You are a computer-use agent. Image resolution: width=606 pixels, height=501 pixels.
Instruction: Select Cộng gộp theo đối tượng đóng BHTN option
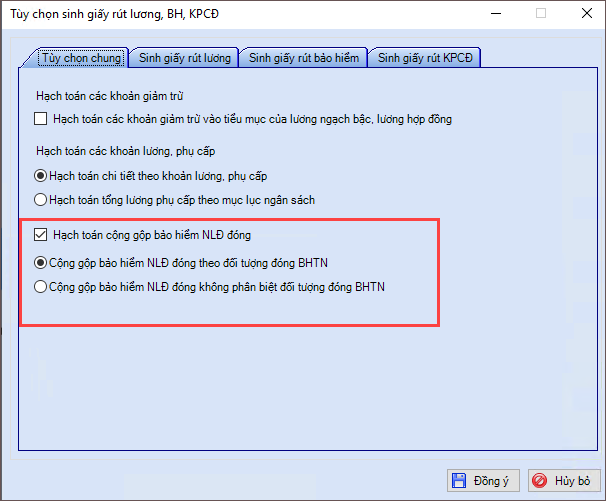point(41,263)
